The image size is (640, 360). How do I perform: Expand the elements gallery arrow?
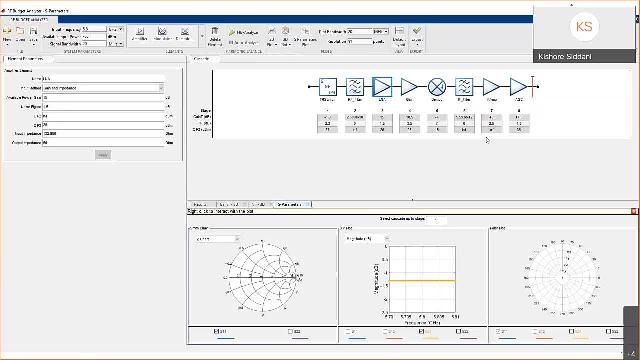tap(202, 36)
